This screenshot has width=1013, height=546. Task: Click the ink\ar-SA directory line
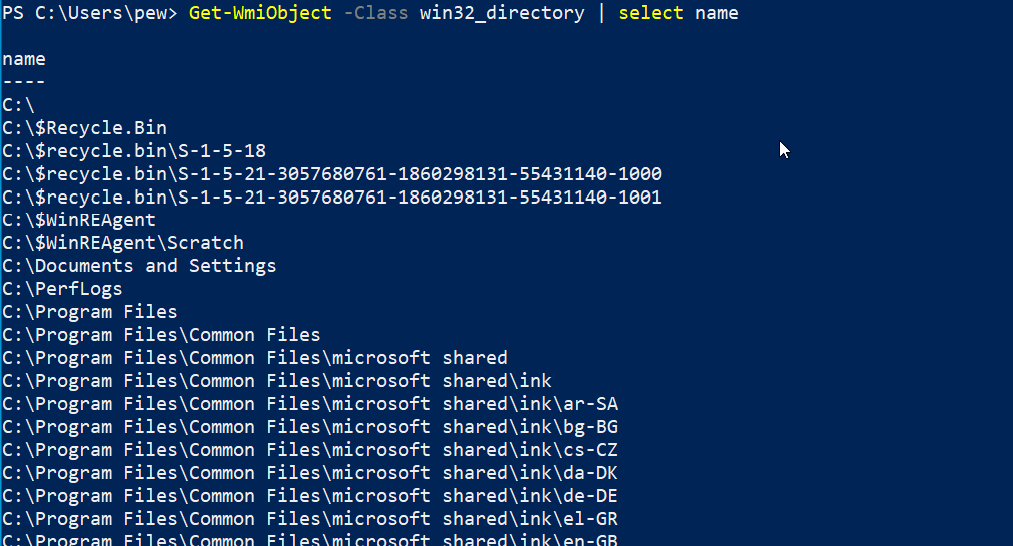pos(310,404)
